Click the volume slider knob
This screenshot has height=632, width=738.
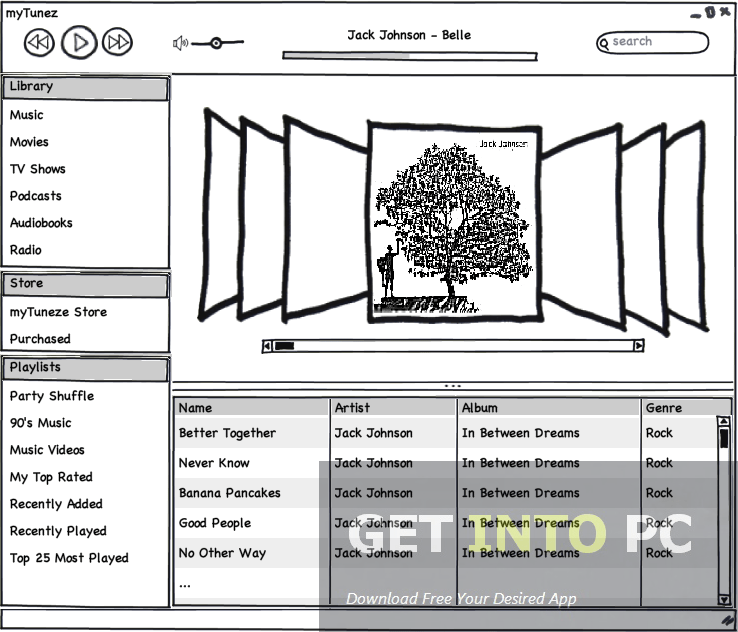[x=216, y=43]
